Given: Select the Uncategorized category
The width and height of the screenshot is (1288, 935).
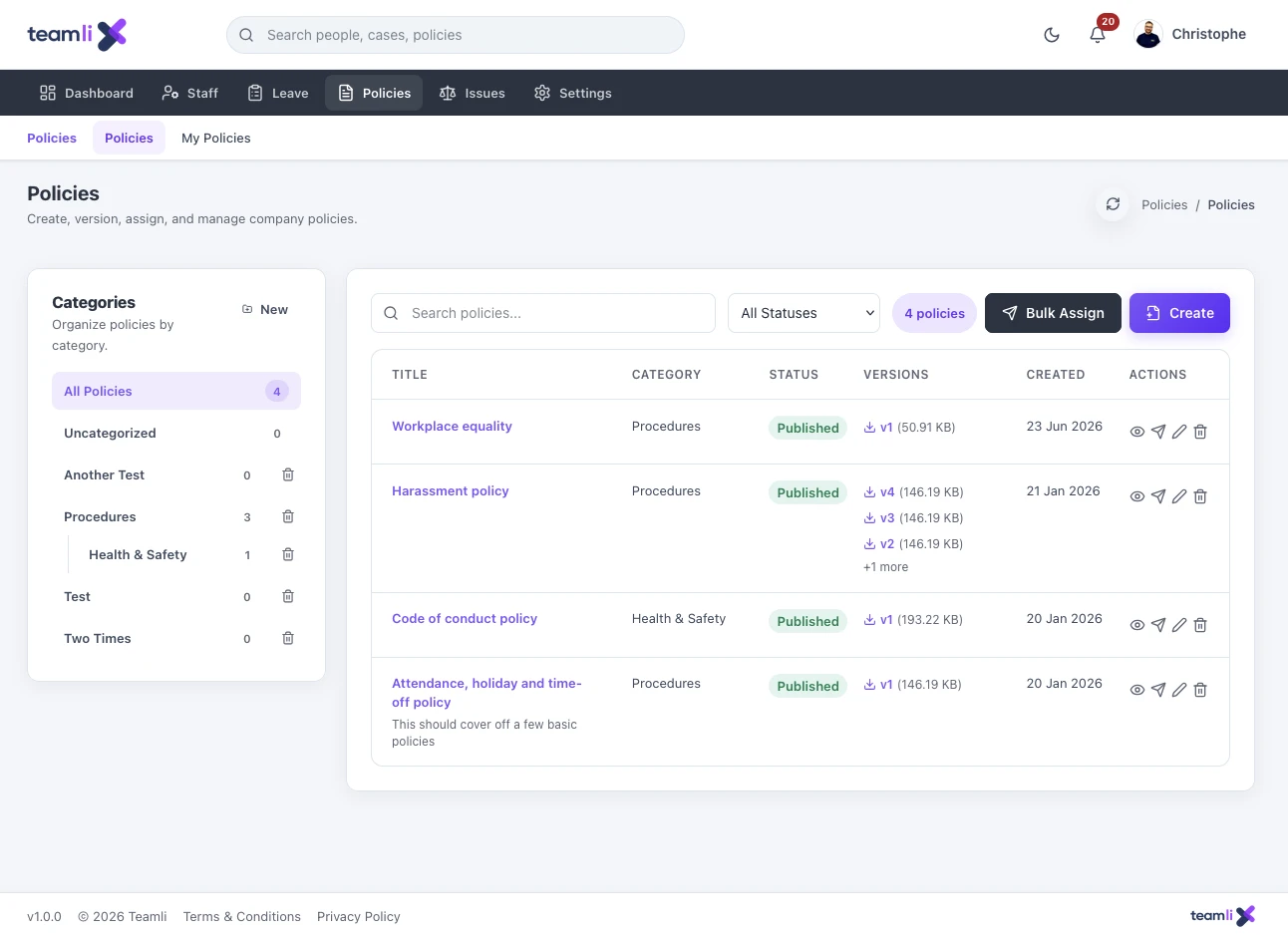Looking at the screenshot, I should (x=176, y=434).
